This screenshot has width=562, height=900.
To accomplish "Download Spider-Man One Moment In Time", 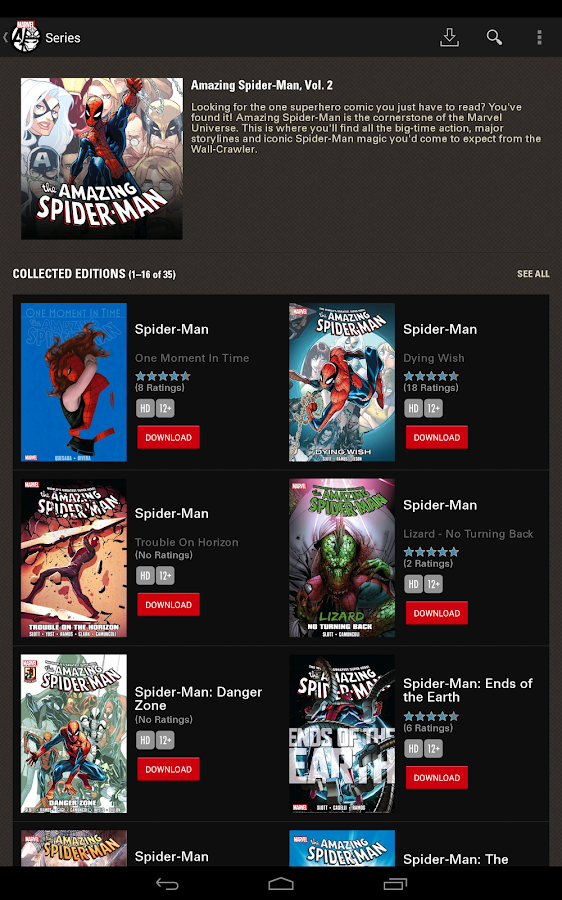I will [168, 437].
